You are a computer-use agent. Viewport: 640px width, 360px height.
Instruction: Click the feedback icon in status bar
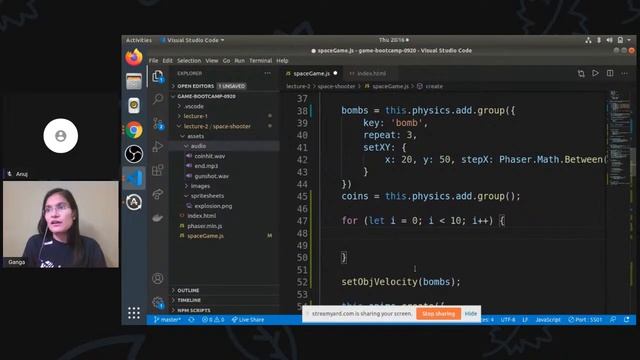[x=613, y=320]
